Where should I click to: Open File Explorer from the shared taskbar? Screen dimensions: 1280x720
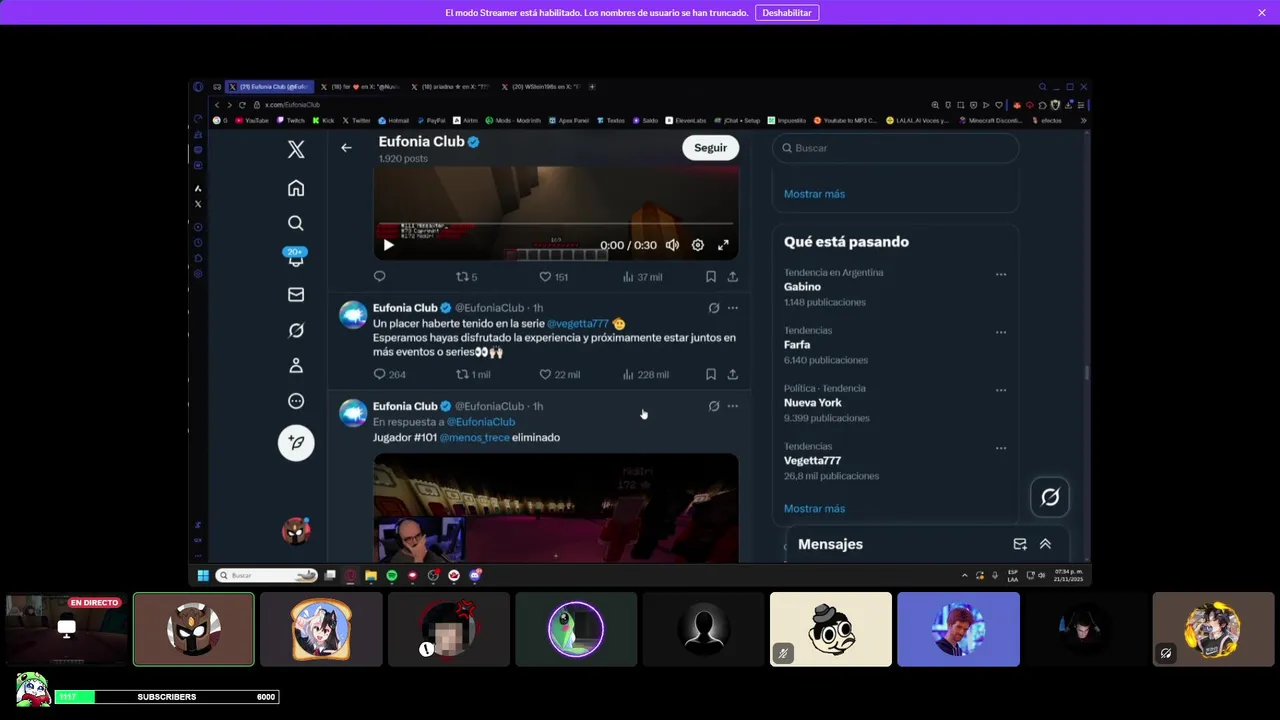(370, 575)
